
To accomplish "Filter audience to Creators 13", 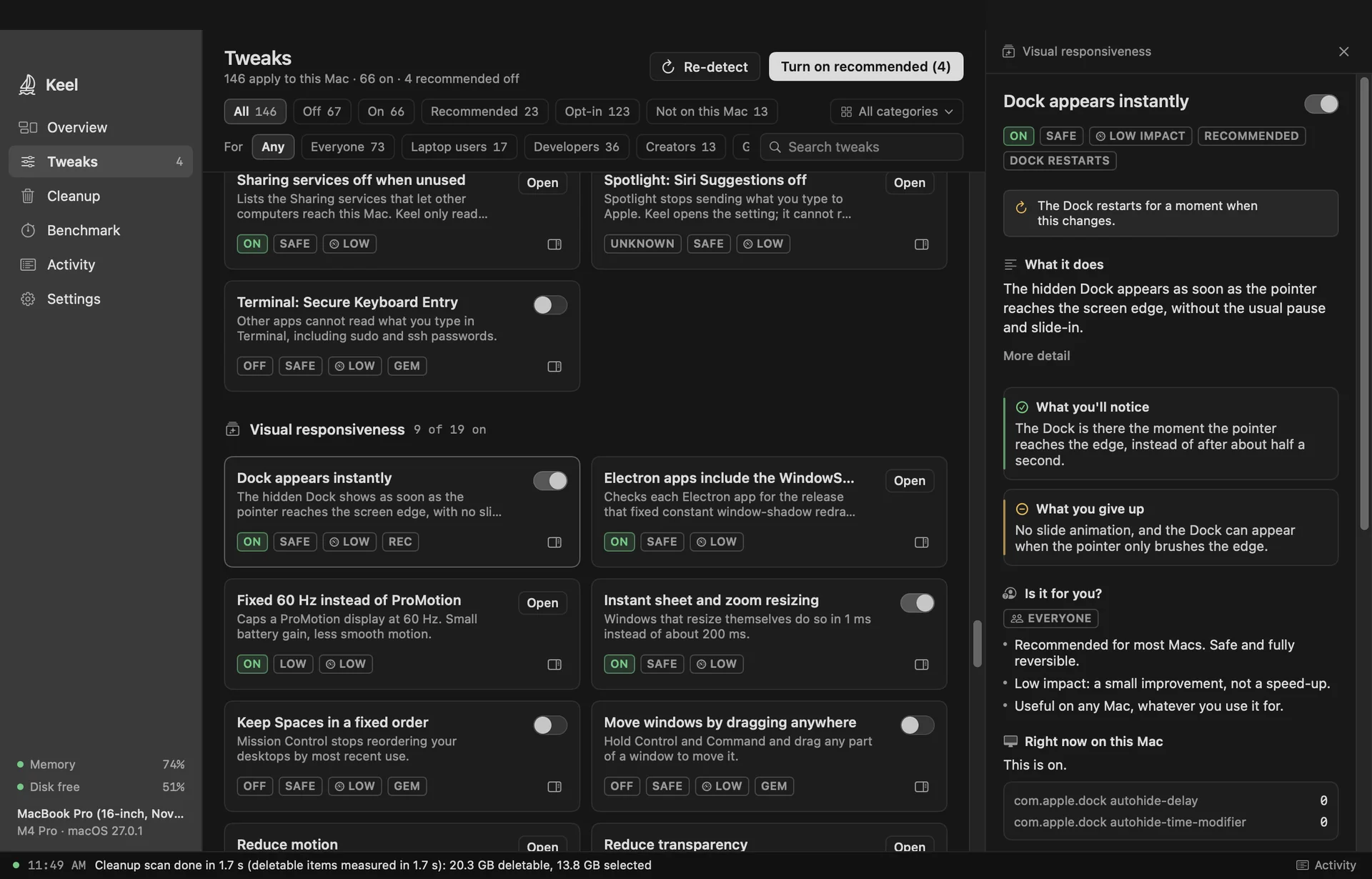I will pos(680,146).
